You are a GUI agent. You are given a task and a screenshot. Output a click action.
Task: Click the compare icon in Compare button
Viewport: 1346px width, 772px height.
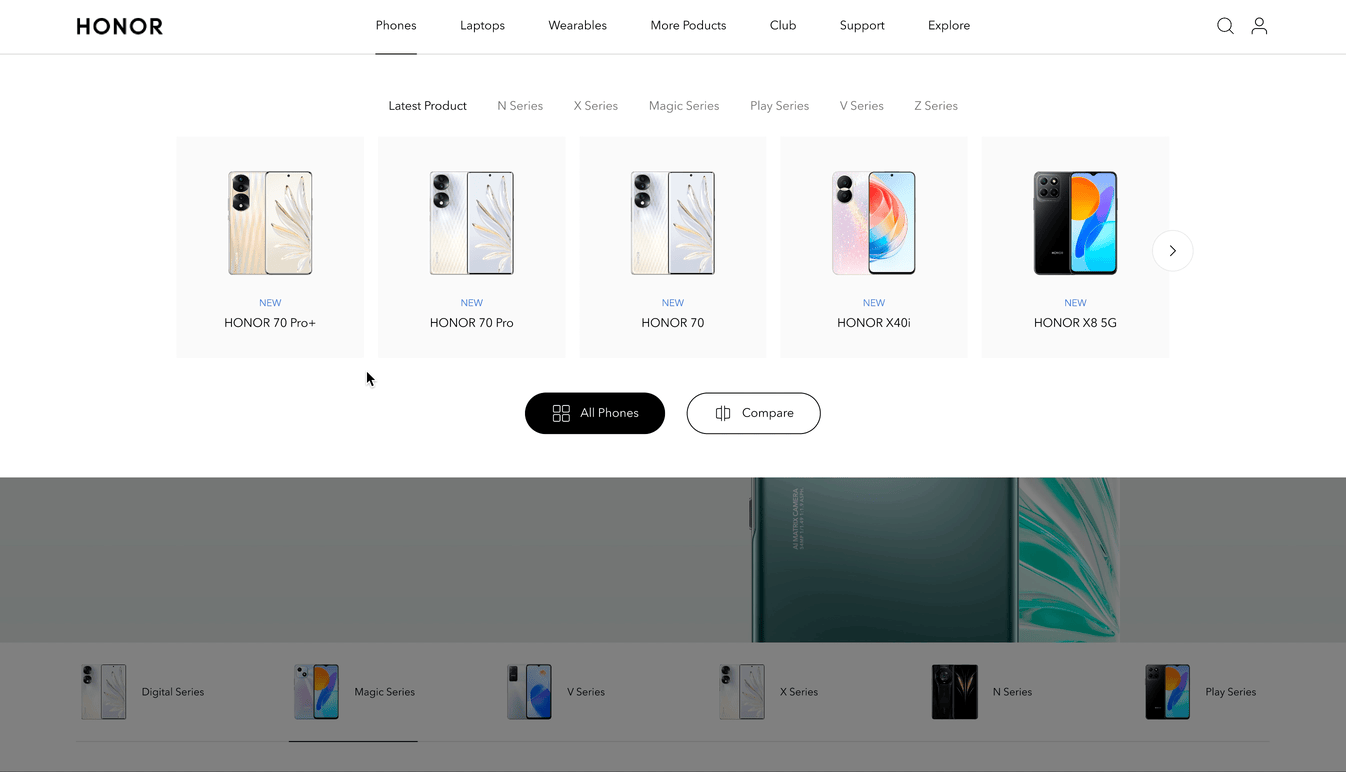pyautogui.click(x=723, y=413)
